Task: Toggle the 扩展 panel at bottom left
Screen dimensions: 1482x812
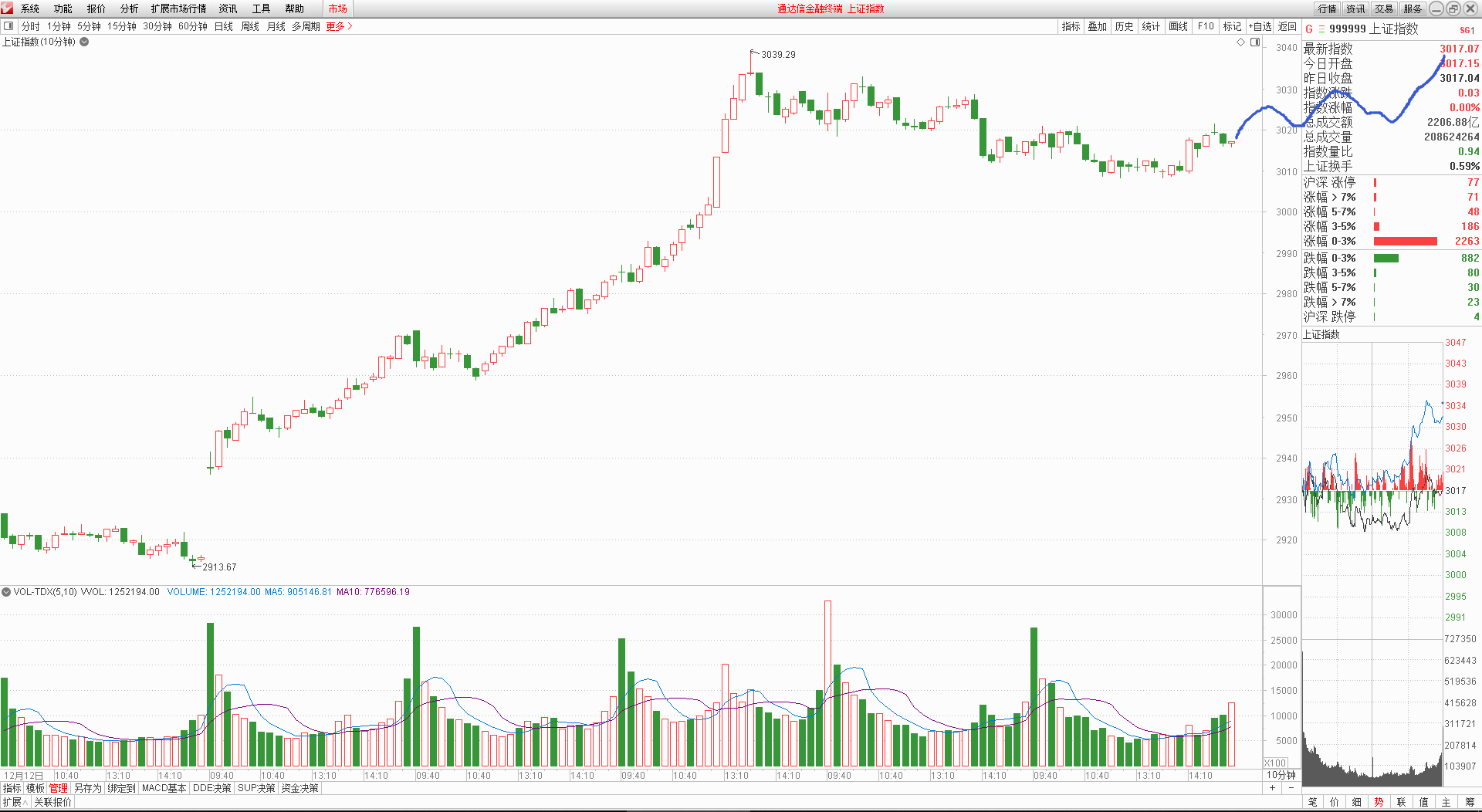Action: click(x=15, y=802)
